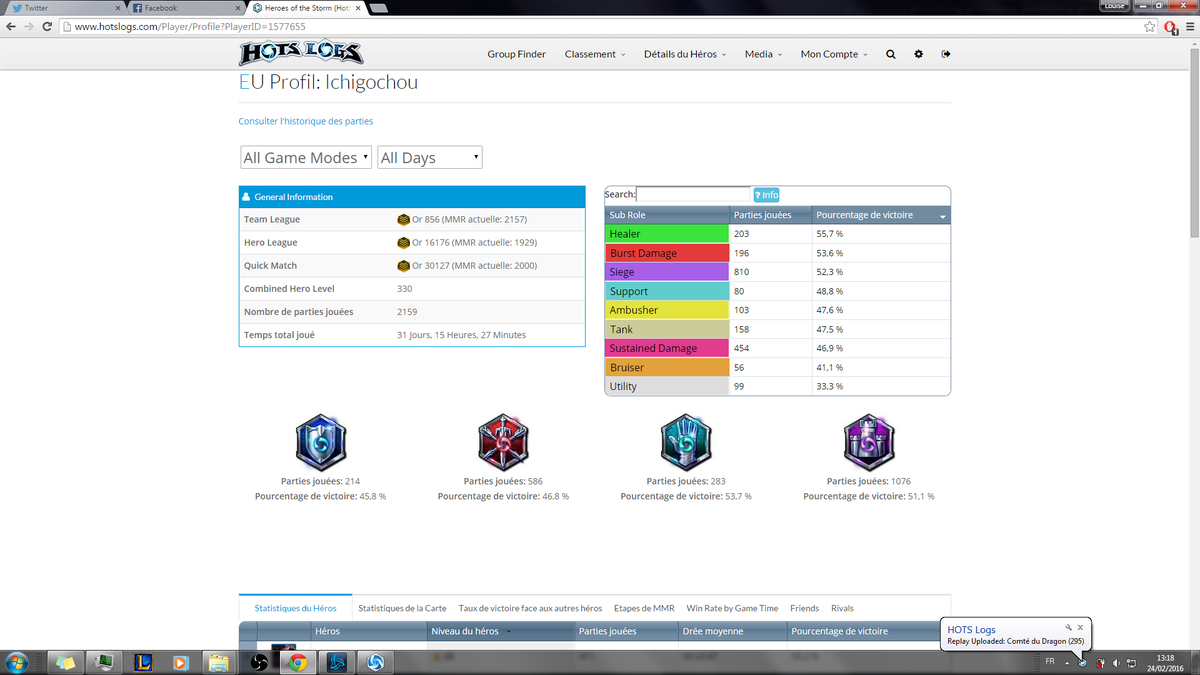
Task: Click Consulter l'historique des parties link
Action: tap(306, 121)
